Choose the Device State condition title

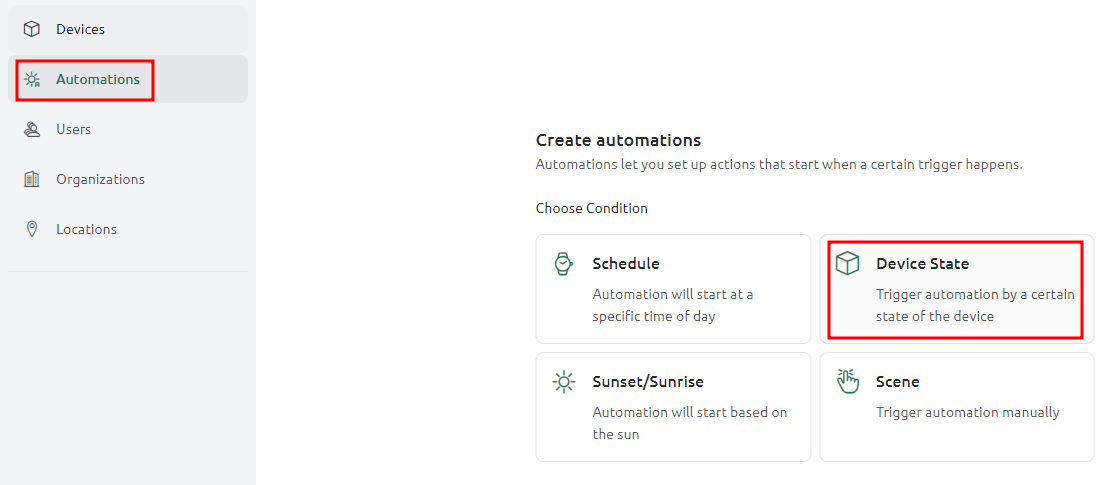tap(923, 264)
